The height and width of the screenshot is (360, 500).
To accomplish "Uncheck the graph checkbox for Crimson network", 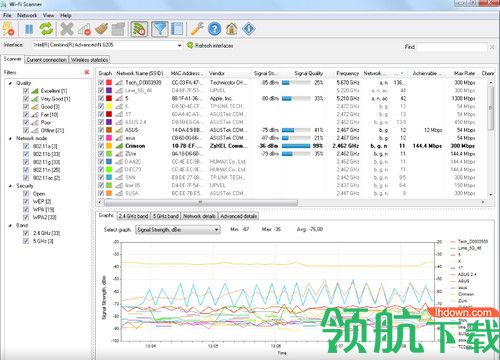I will [101, 146].
